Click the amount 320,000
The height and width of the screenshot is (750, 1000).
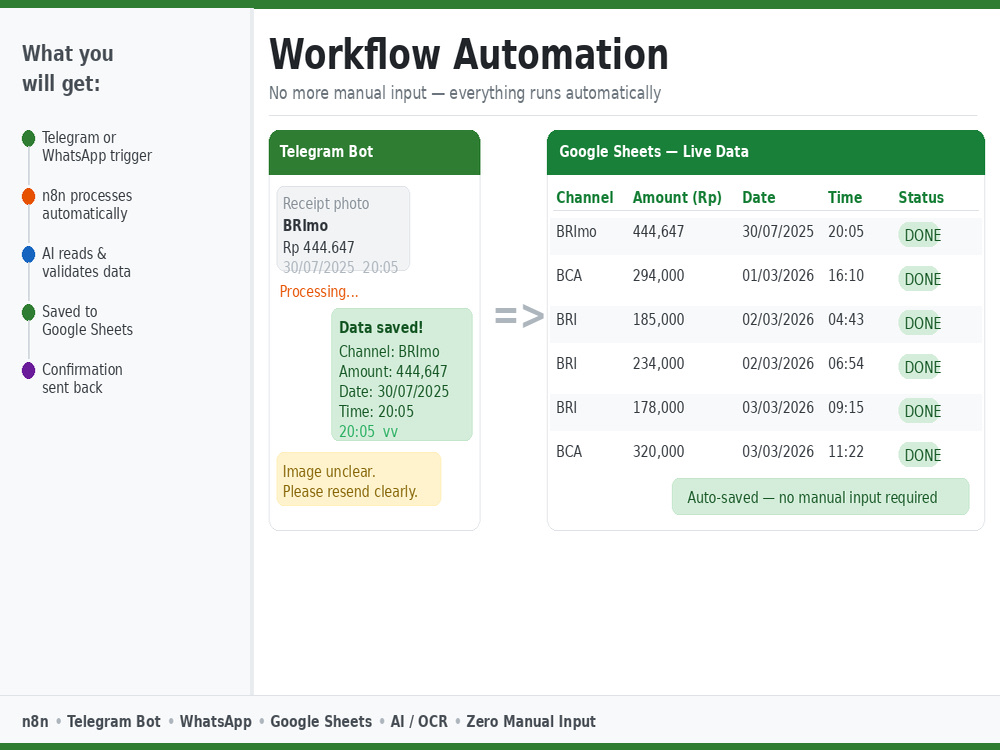[x=658, y=452]
